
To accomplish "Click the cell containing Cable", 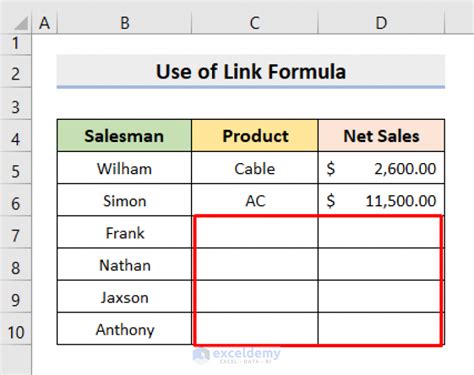I will coord(255,168).
